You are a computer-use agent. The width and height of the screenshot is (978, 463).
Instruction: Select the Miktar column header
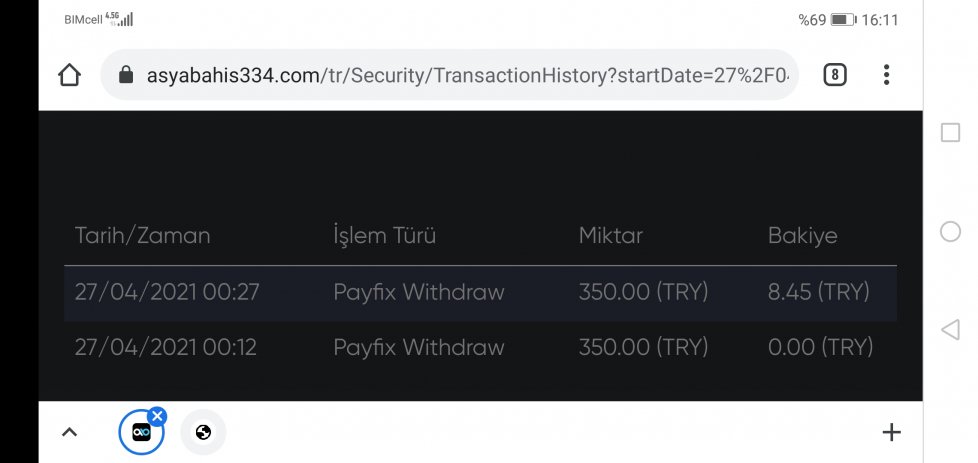point(611,235)
